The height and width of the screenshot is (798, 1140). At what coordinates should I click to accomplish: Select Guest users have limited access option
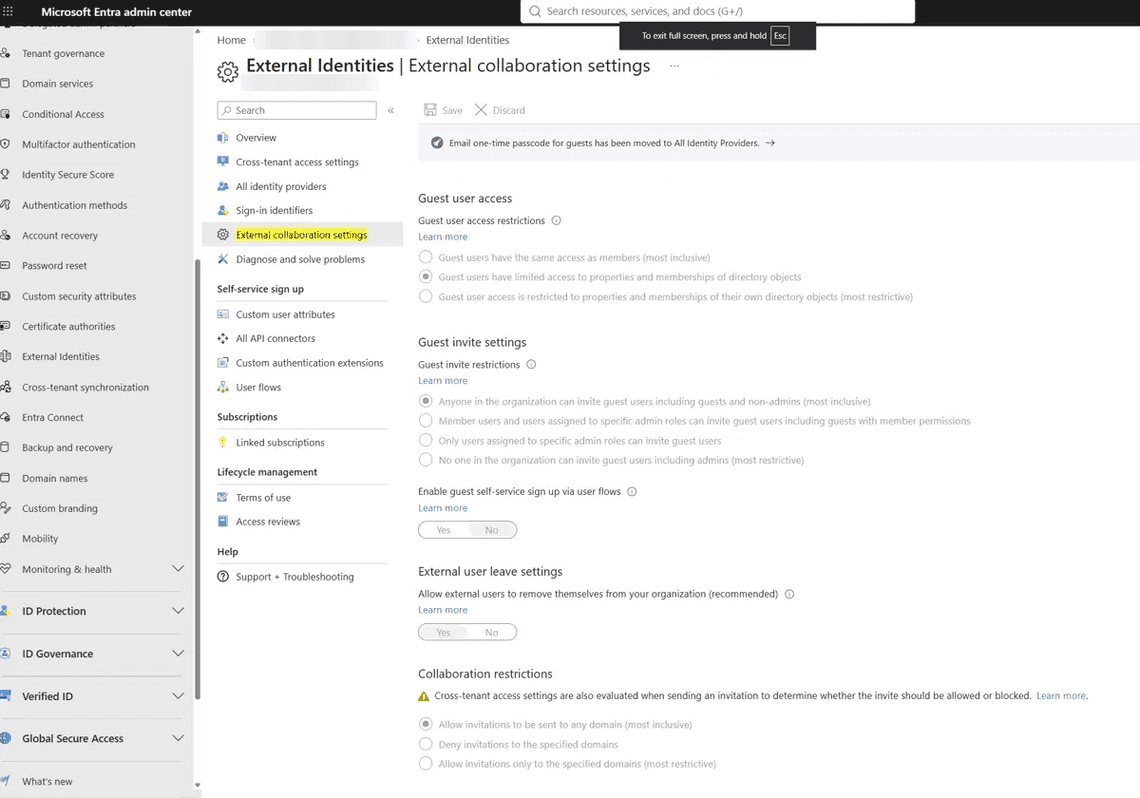(x=426, y=277)
